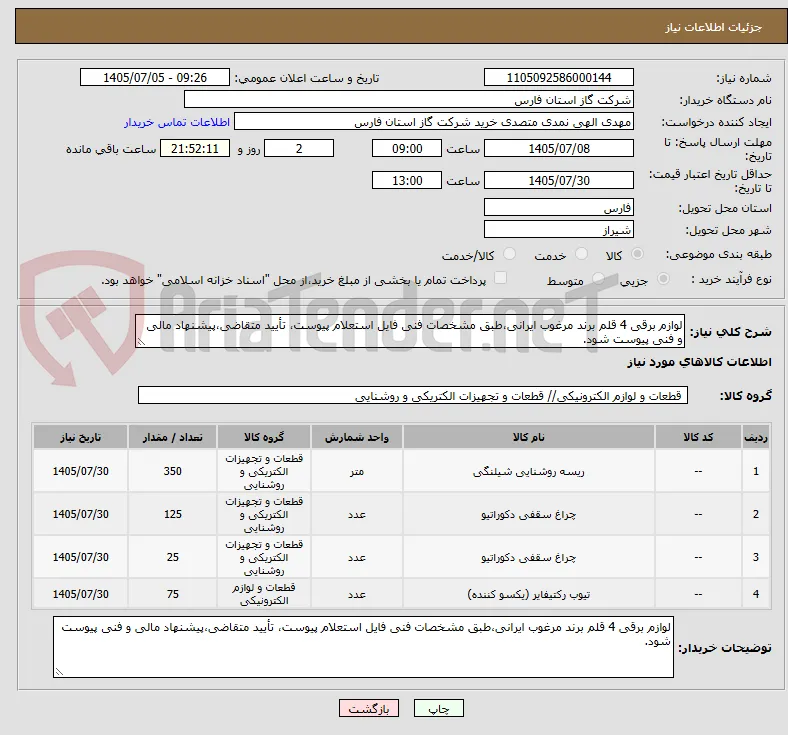Screen dimensions: 788x735
Task: Click the deadline time 09:00 field
Action: (407, 148)
